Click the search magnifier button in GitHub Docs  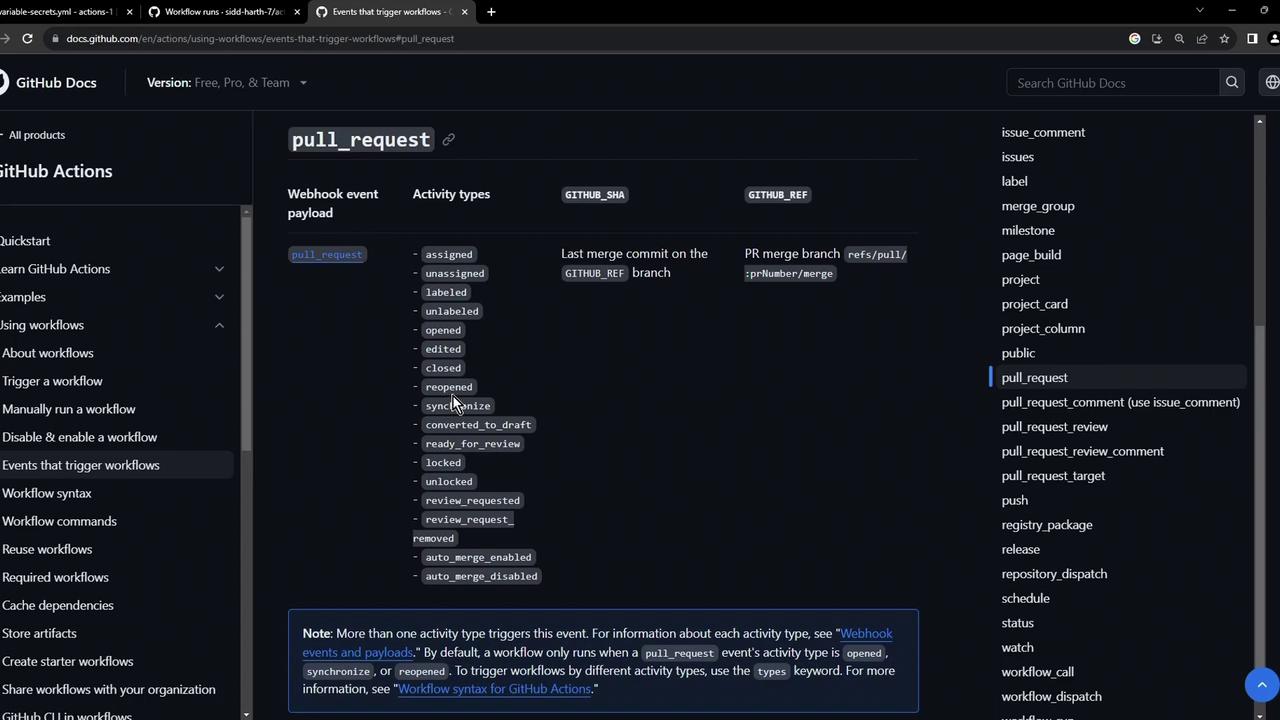(1232, 83)
